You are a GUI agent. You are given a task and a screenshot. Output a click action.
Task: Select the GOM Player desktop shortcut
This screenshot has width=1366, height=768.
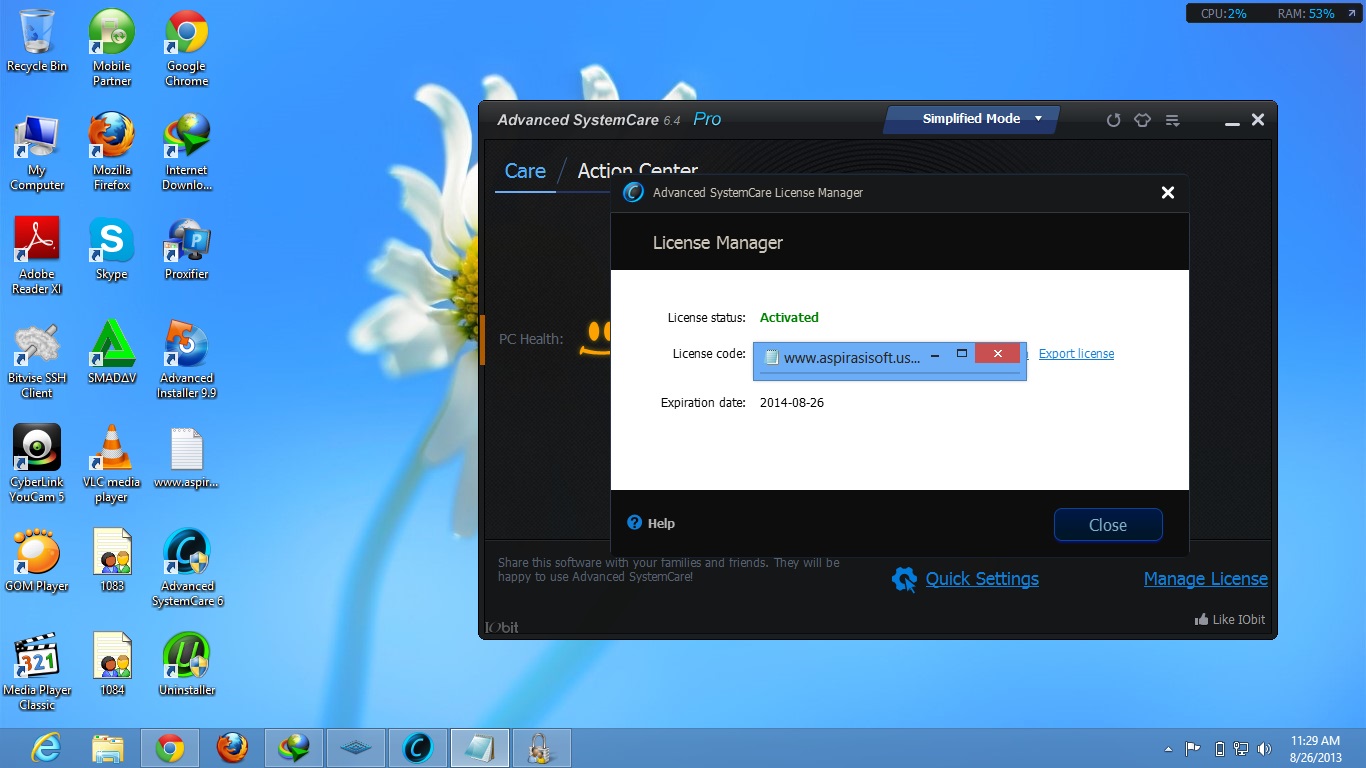[37, 561]
